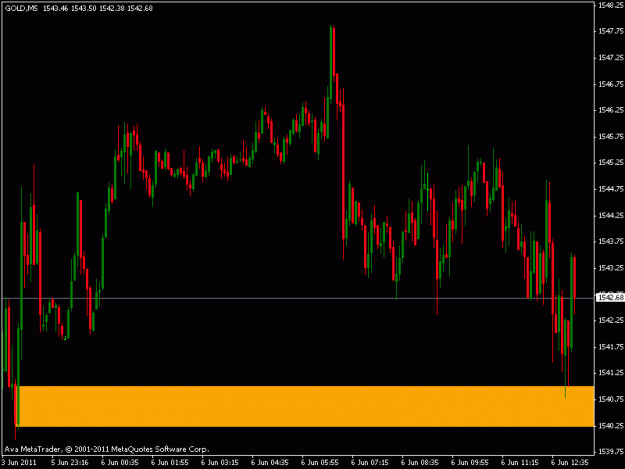Click the 1547.25 price scale label
The width and height of the screenshot is (625, 469).
tap(611, 58)
